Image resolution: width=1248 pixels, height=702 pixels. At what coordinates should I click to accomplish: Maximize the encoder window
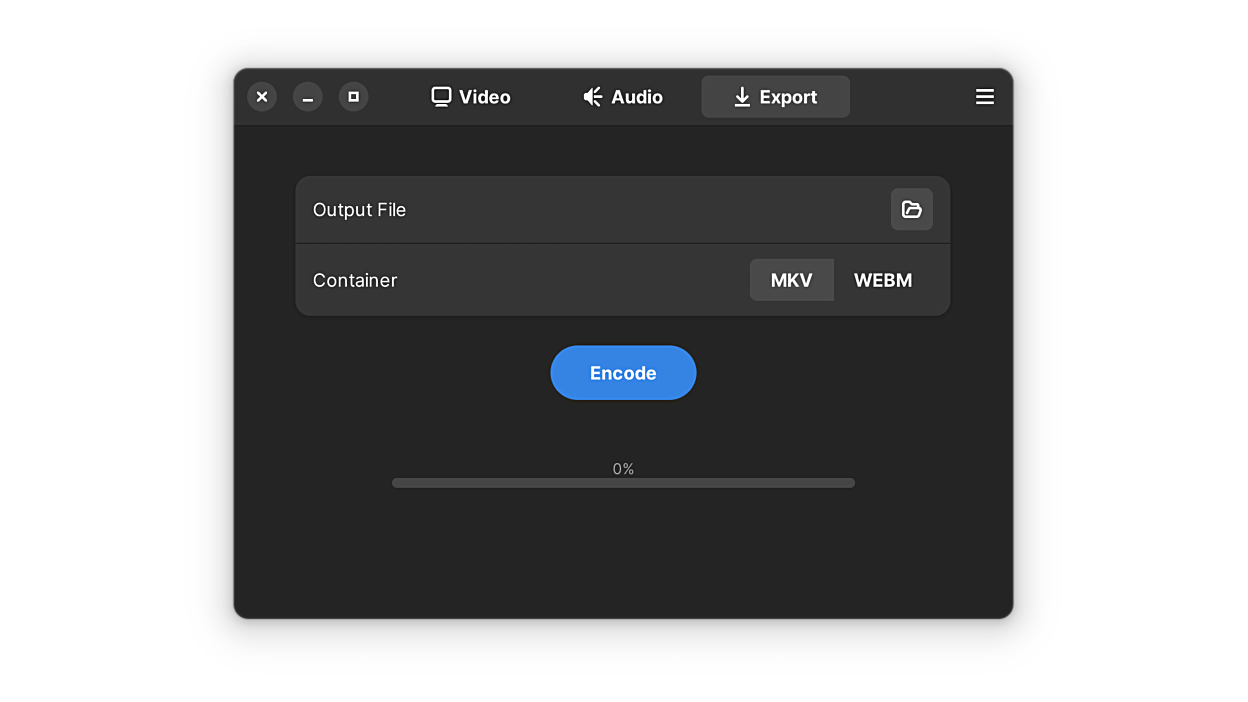coord(353,96)
